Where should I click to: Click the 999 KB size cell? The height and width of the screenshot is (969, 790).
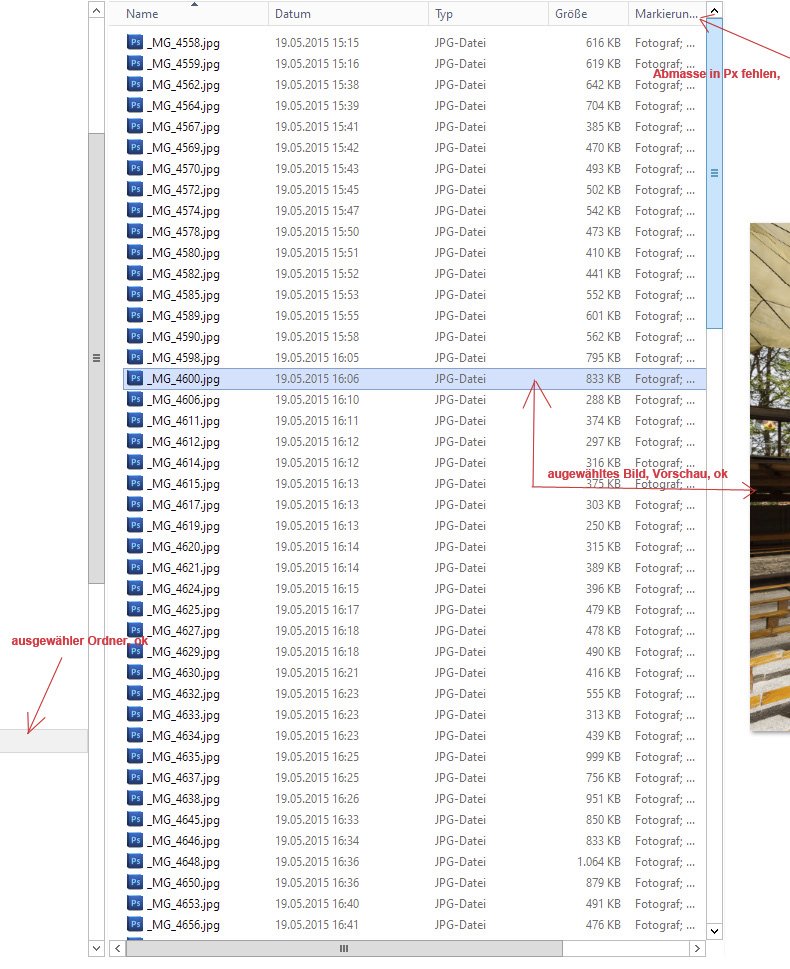[603, 756]
